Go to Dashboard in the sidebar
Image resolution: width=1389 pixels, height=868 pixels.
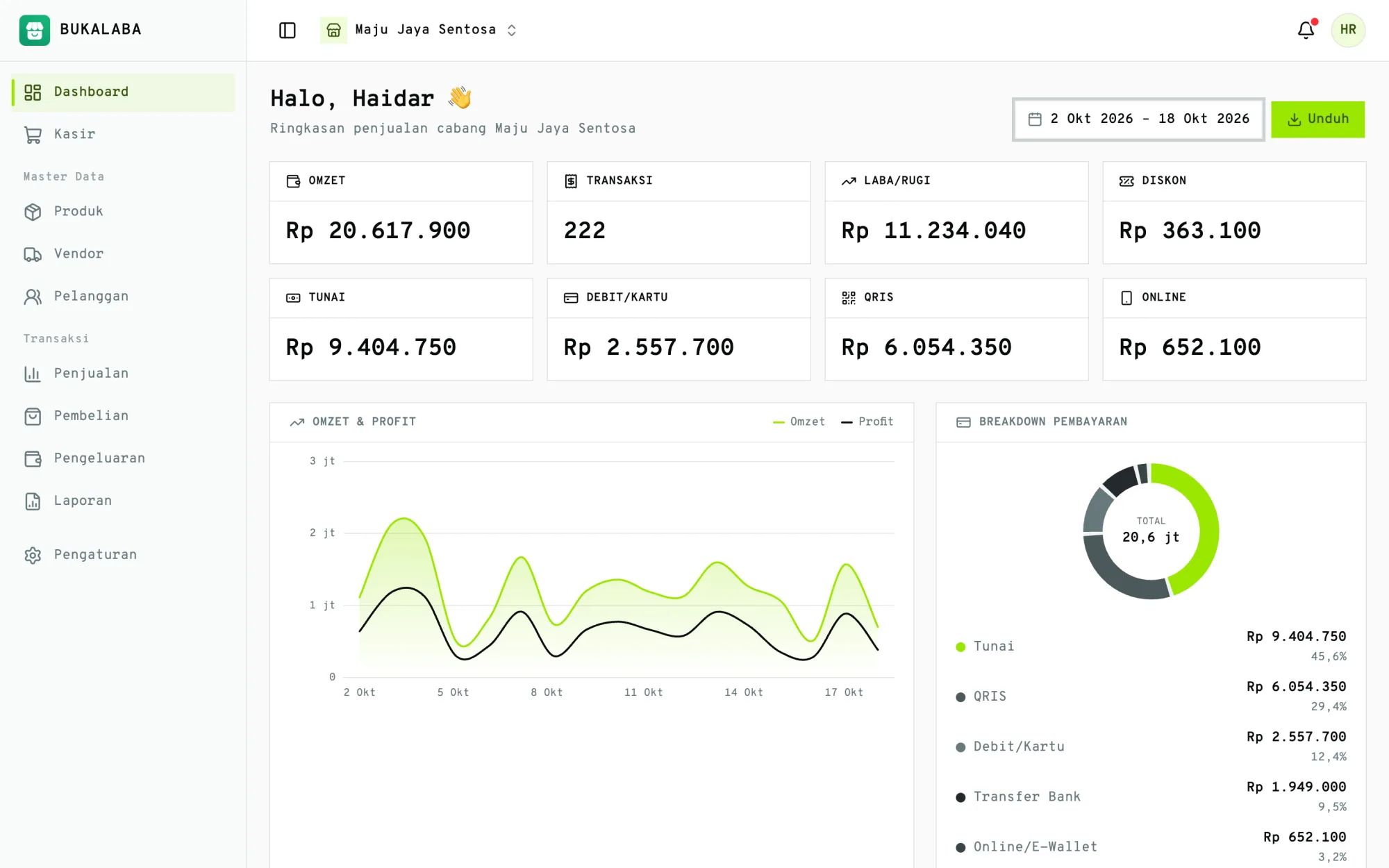click(x=124, y=92)
